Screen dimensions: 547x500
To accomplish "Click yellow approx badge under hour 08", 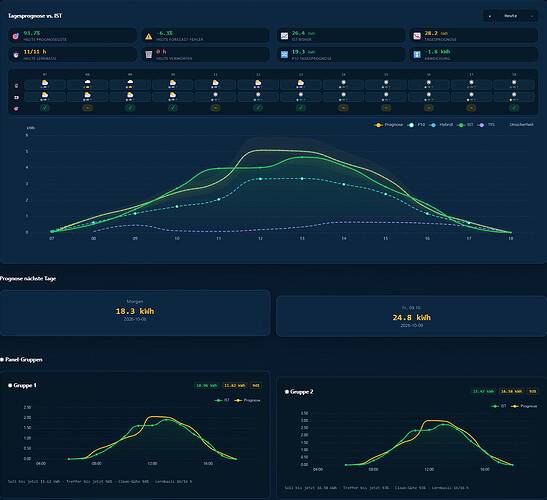I will pos(88,108).
